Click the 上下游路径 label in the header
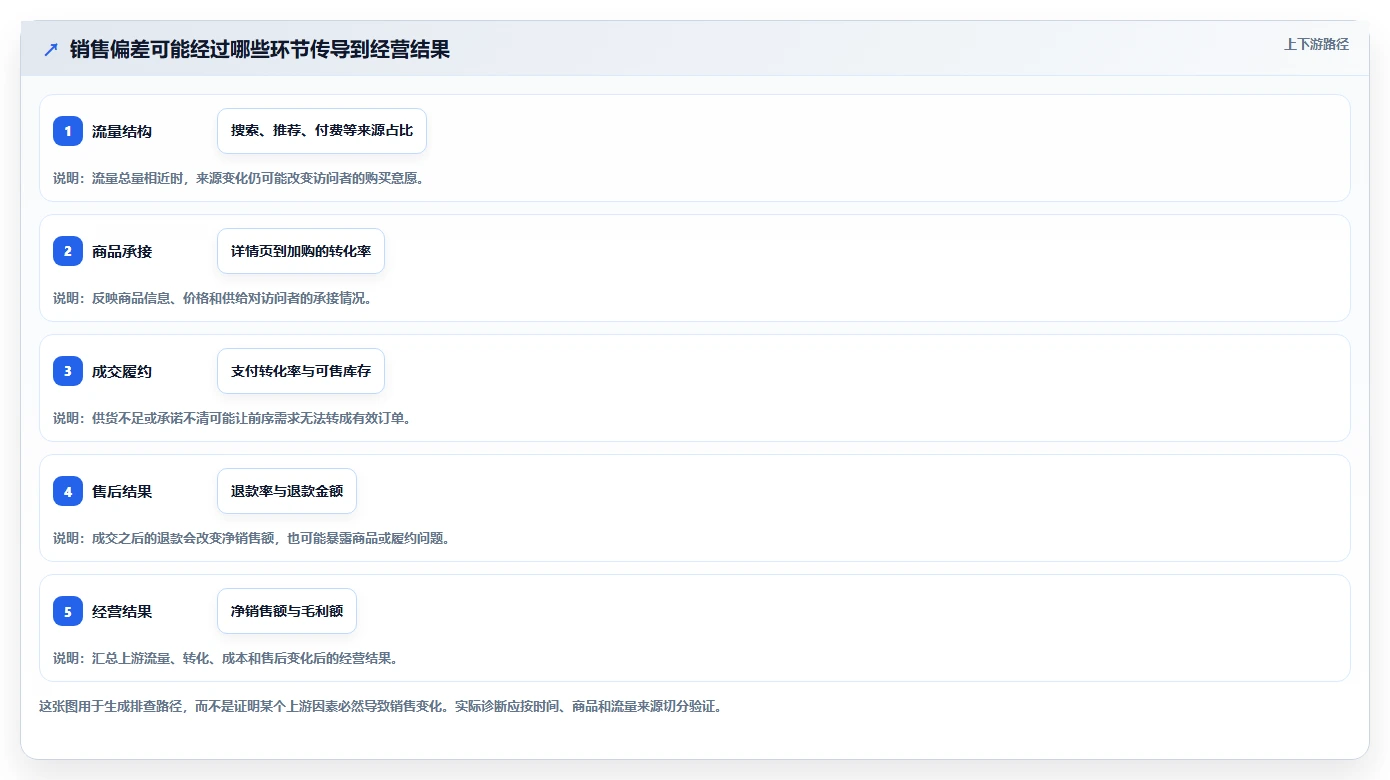The height and width of the screenshot is (780, 1390). click(1316, 44)
